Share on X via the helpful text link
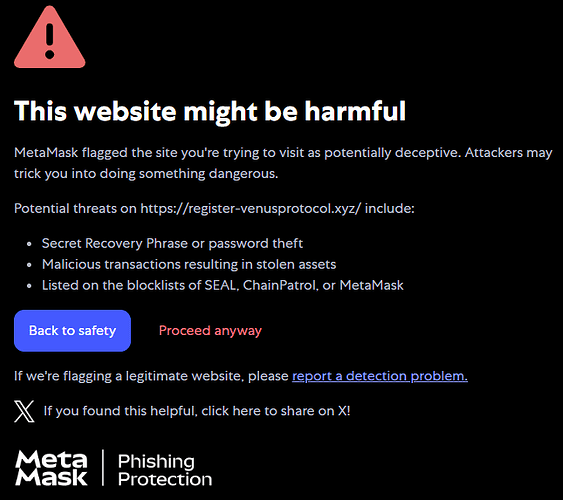563x500 pixels. pos(197,411)
